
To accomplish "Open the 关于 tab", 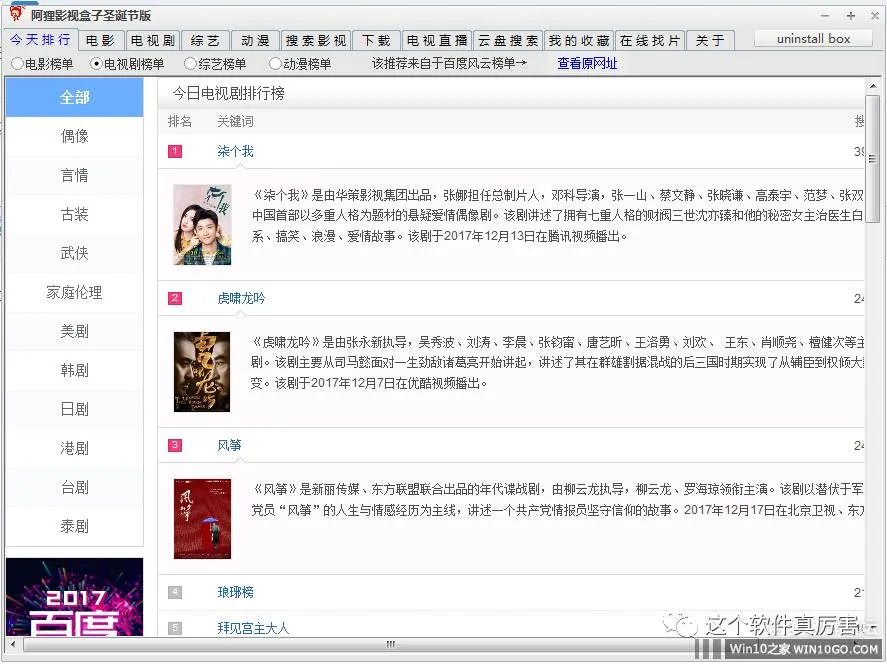I will [x=710, y=41].
